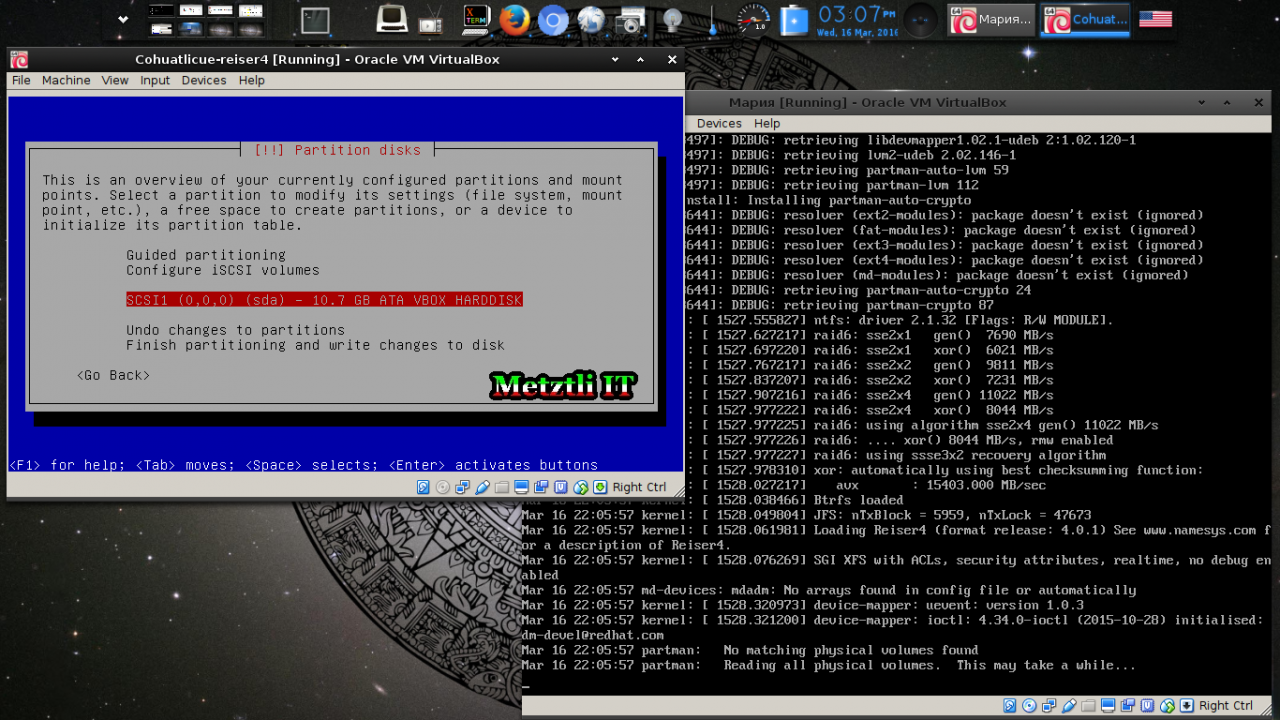
Task: Activate the Go Back button
Action: 113,375
